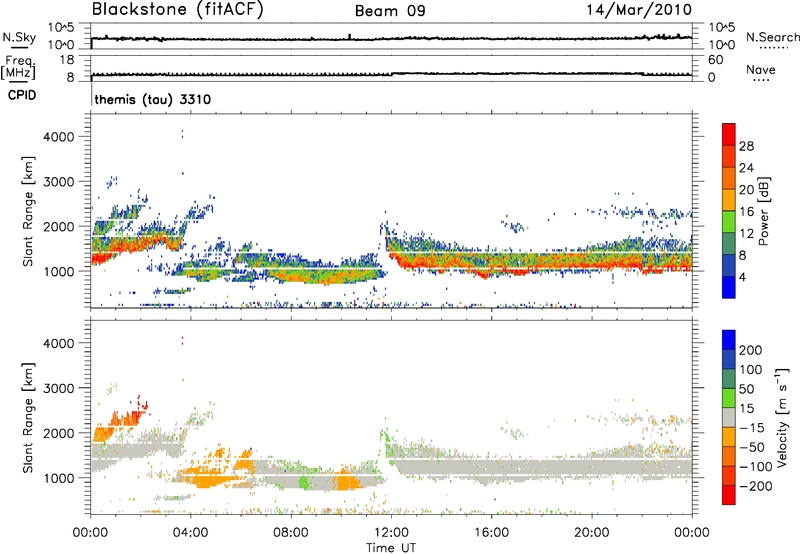Click the Power [dB] colorbar label
The height and width of the screenshot is (554, 800).
click(763, 211)
